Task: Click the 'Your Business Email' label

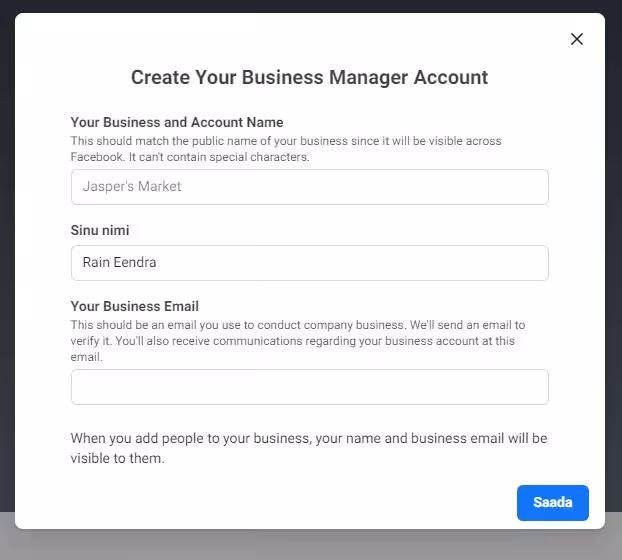Action: (x=134, y=306)
